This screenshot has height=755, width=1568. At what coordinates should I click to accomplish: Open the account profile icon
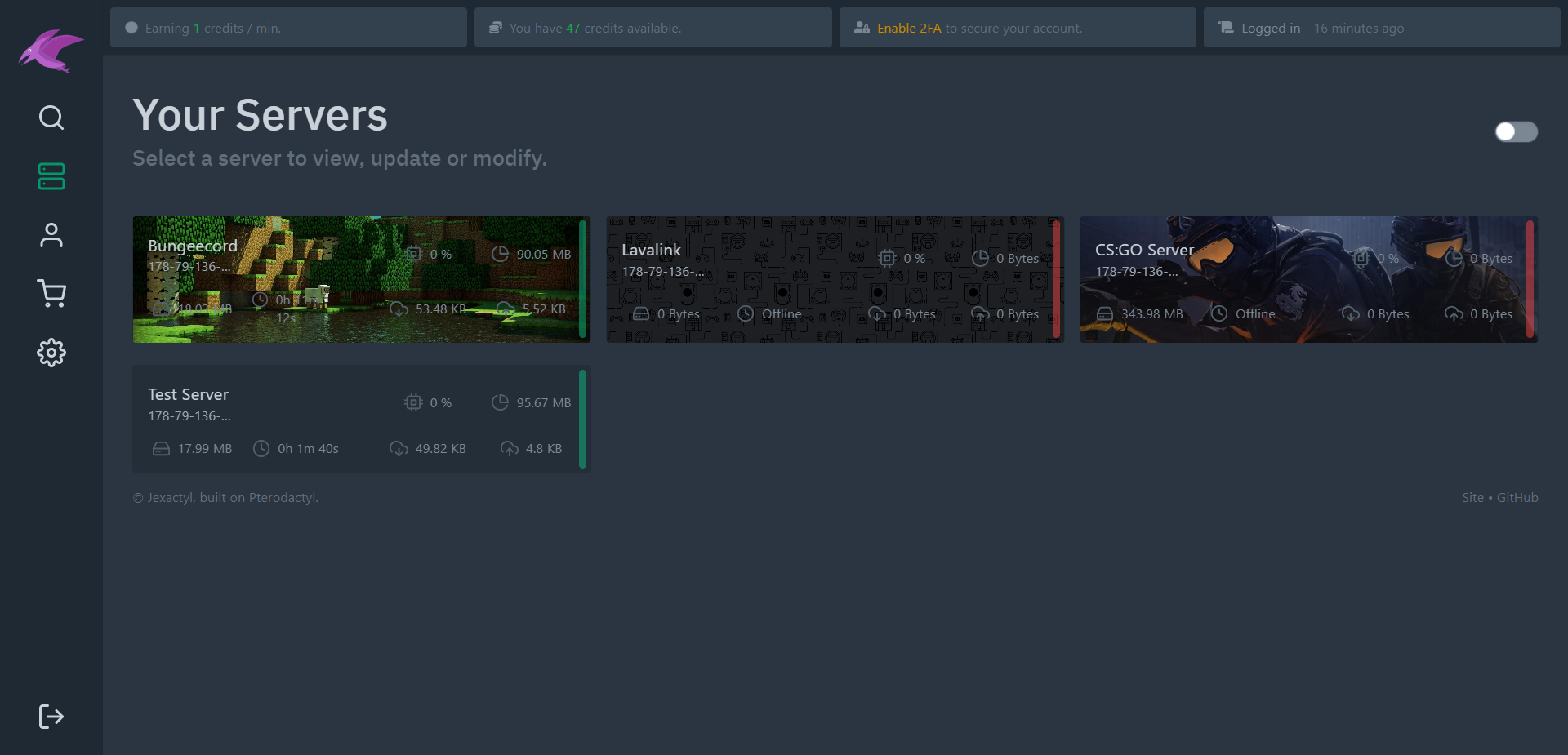[x=51, y=234]
